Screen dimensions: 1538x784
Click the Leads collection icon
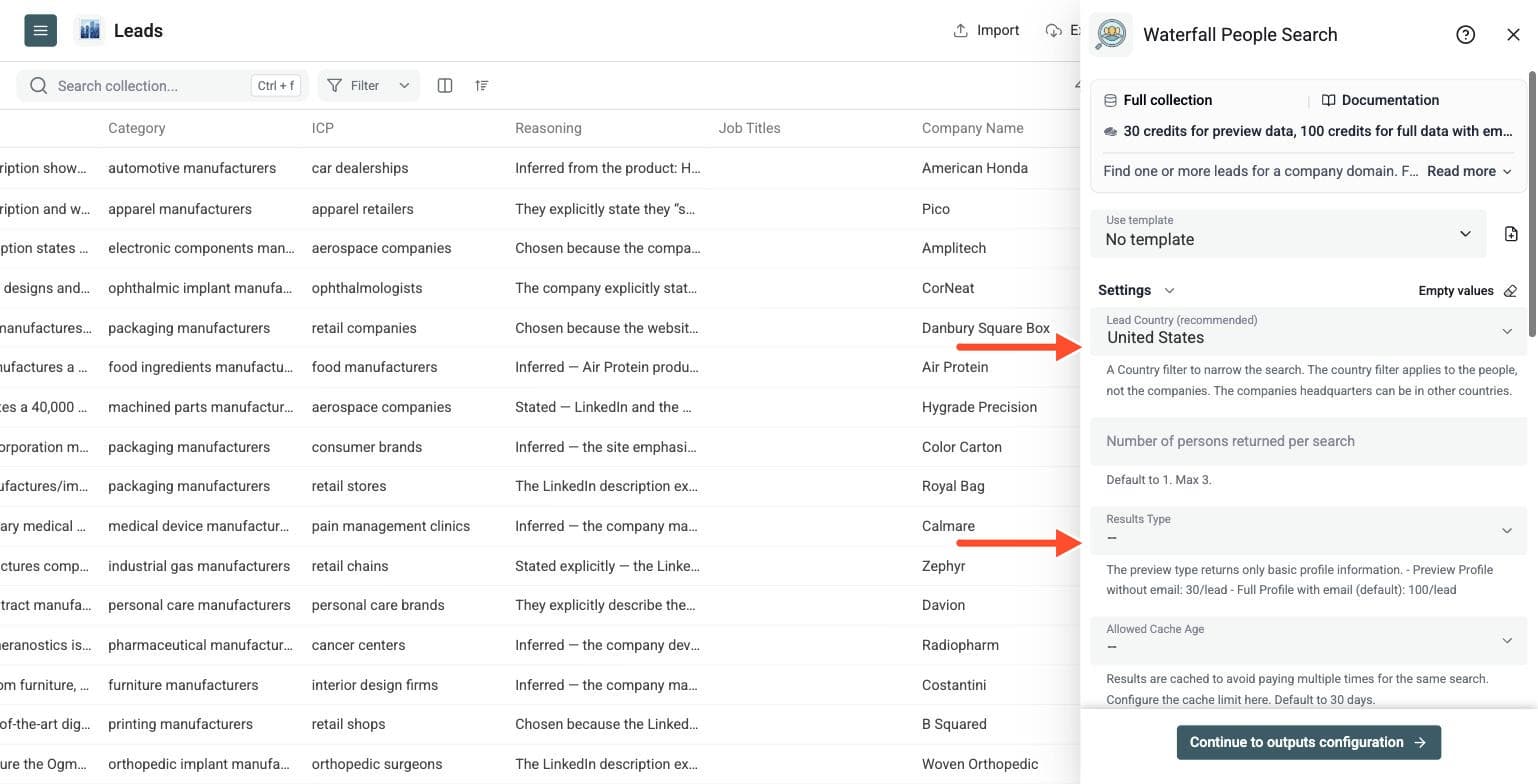tap(89, 30)
